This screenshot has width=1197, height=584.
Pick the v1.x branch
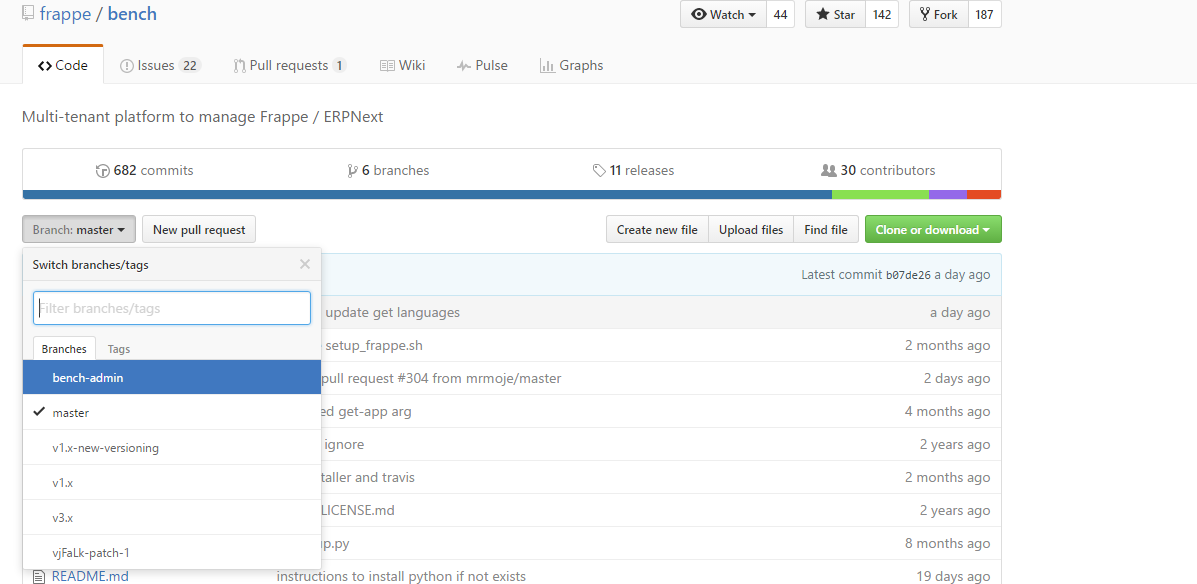coord(172,482)
